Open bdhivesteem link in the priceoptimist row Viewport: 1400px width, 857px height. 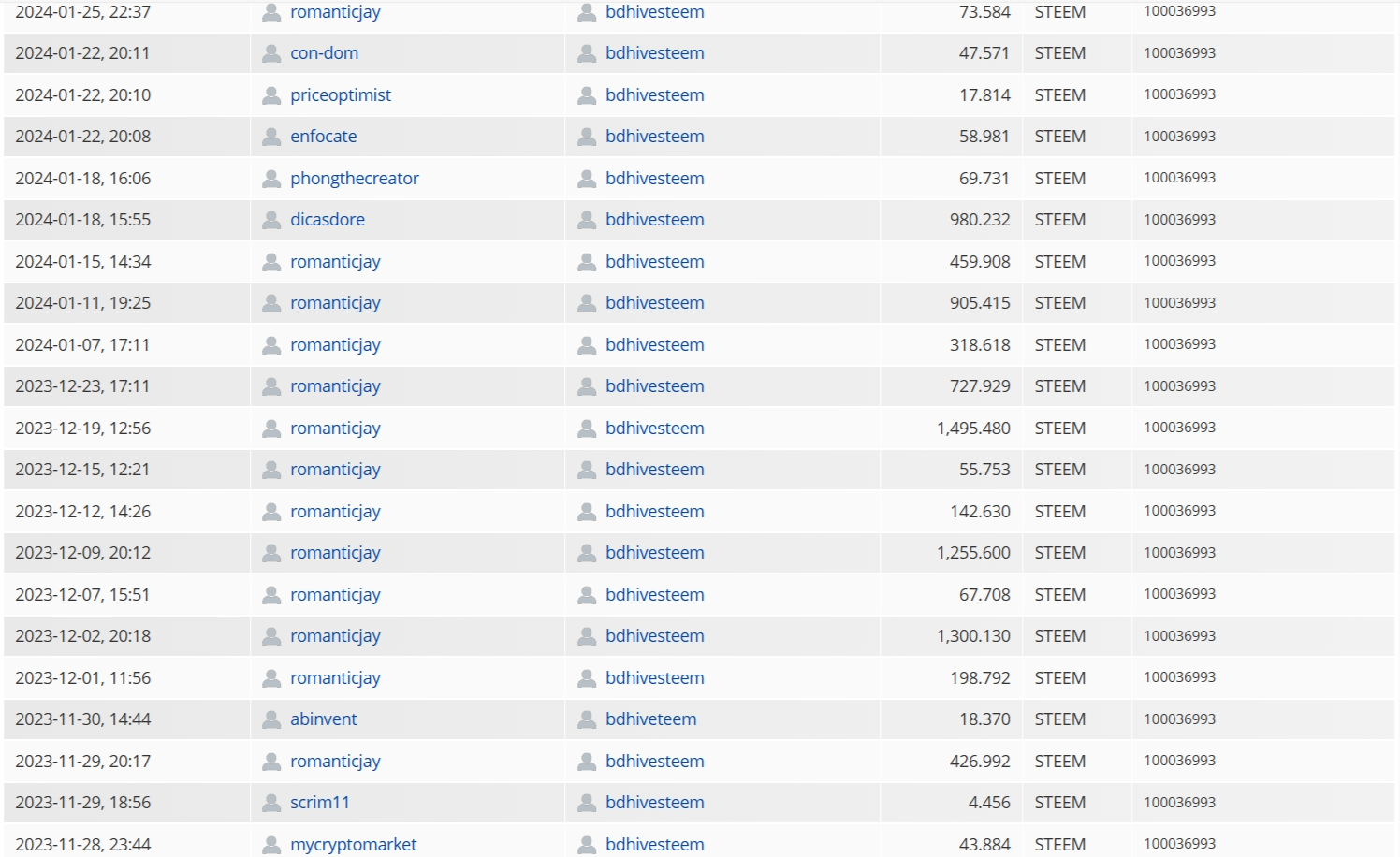(655, 95)
